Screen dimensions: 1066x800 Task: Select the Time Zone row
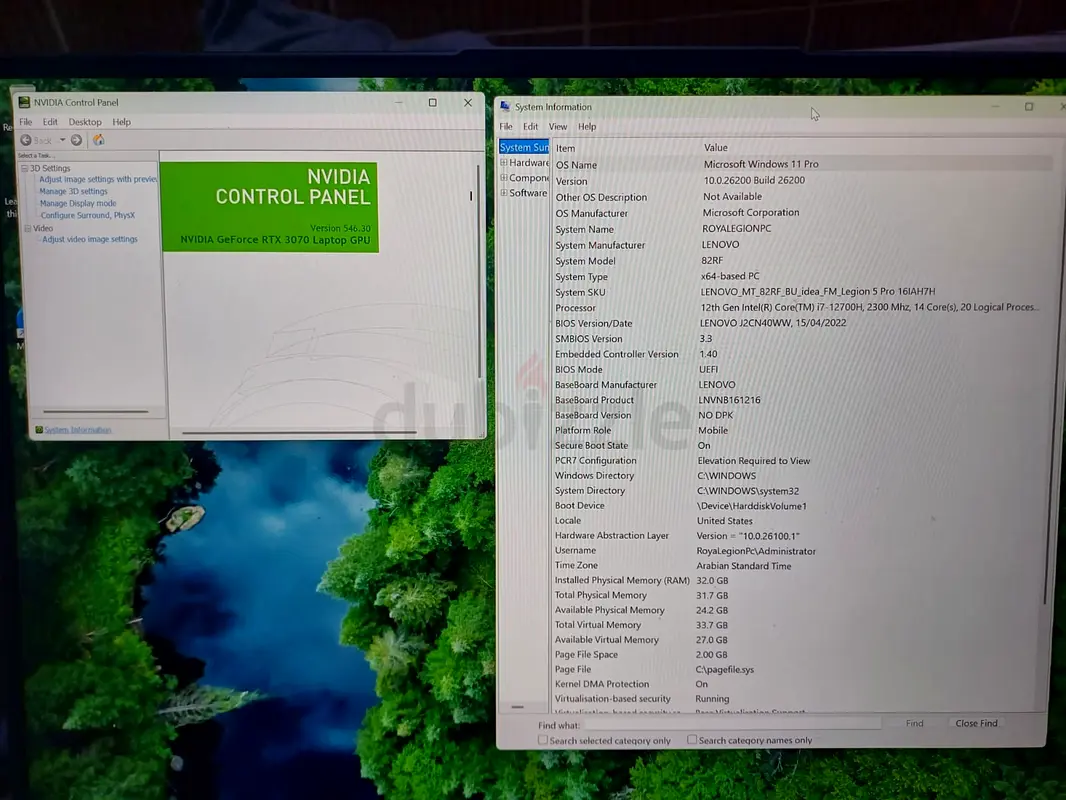click(x=802, y=566)
